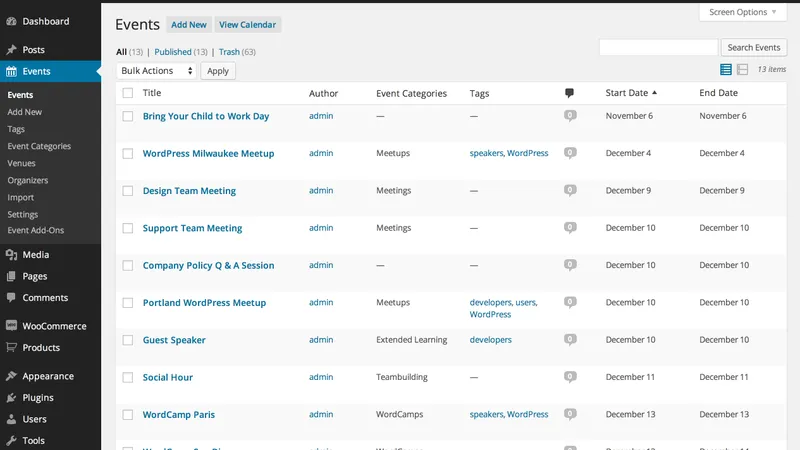Sort by Start Date column
This screenshot has width=800, height=450.
pos(631,93)
